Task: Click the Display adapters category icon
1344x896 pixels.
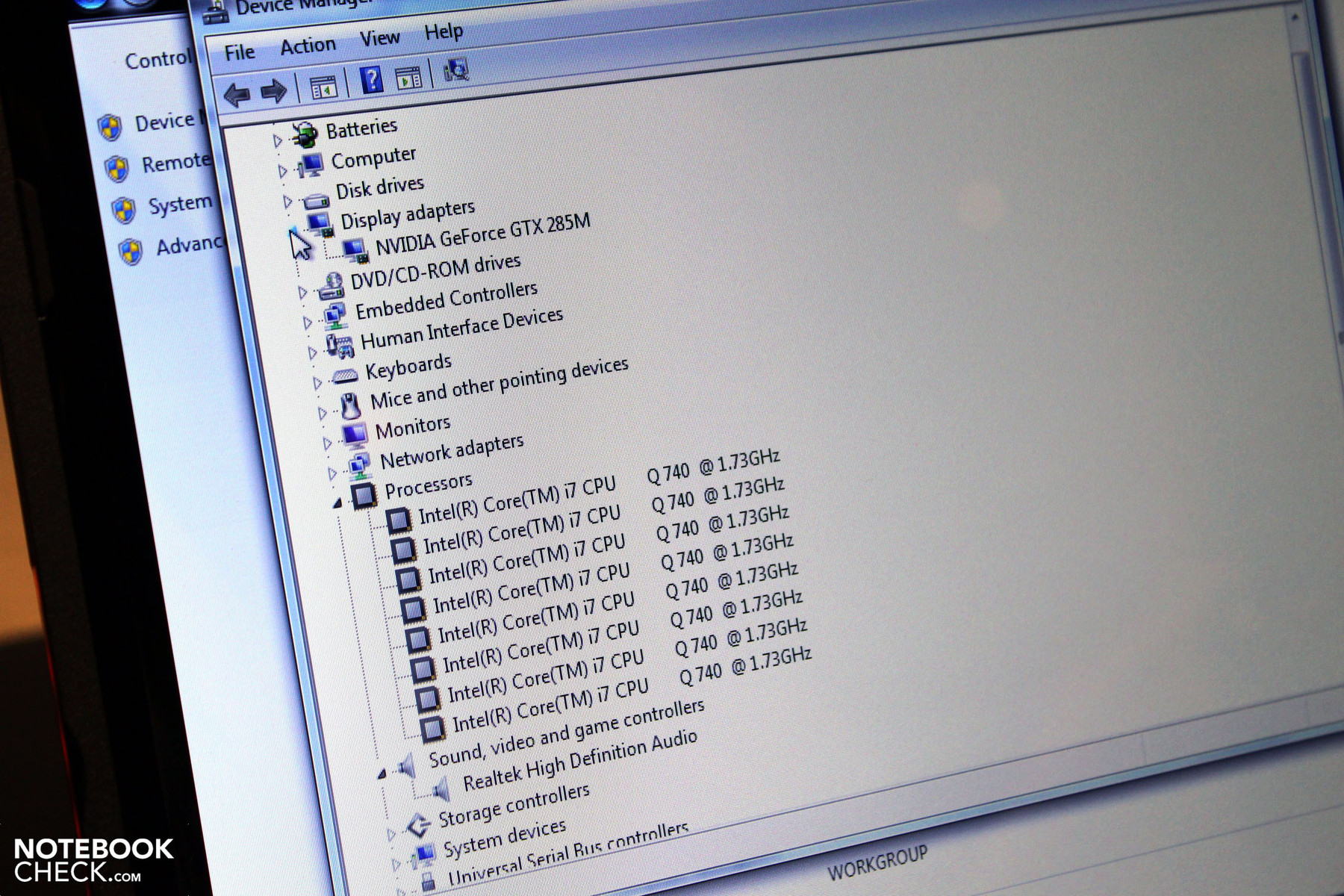Action: pos(321,225)
